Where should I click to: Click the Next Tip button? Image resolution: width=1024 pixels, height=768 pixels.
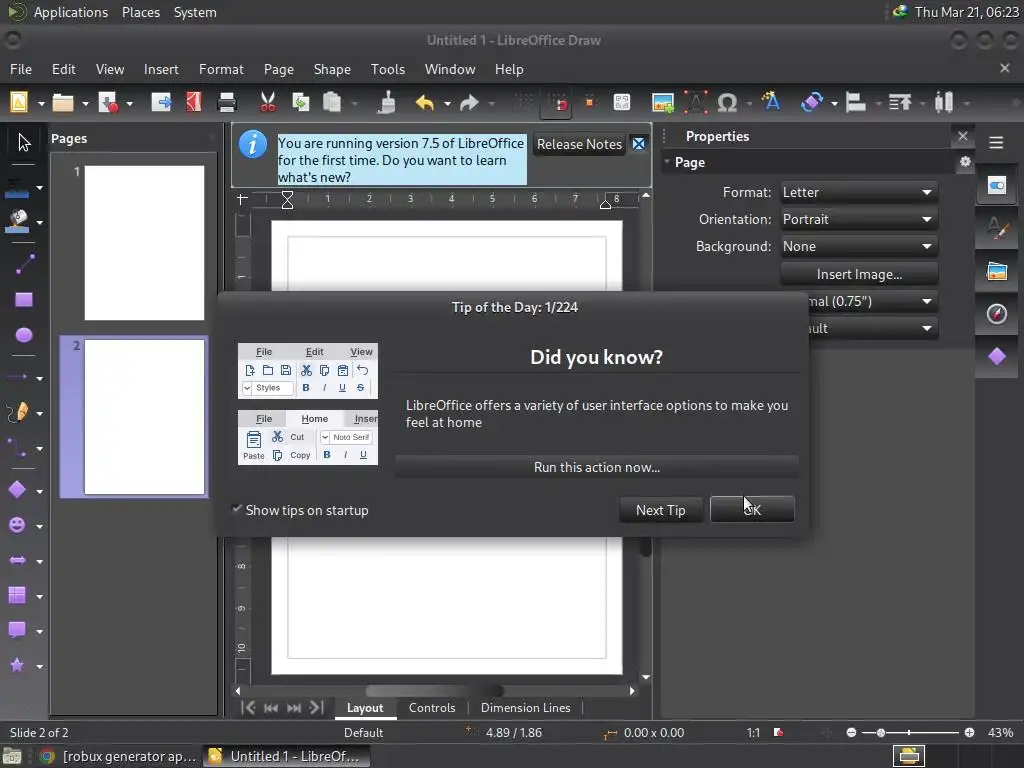tap(661, 509)
